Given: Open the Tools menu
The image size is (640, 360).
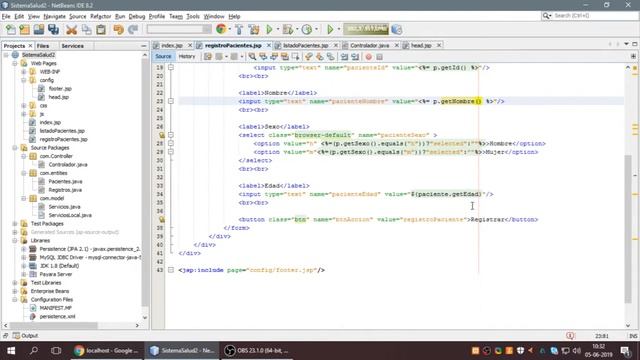Looking at the screenshot, I should pos(193,16).
